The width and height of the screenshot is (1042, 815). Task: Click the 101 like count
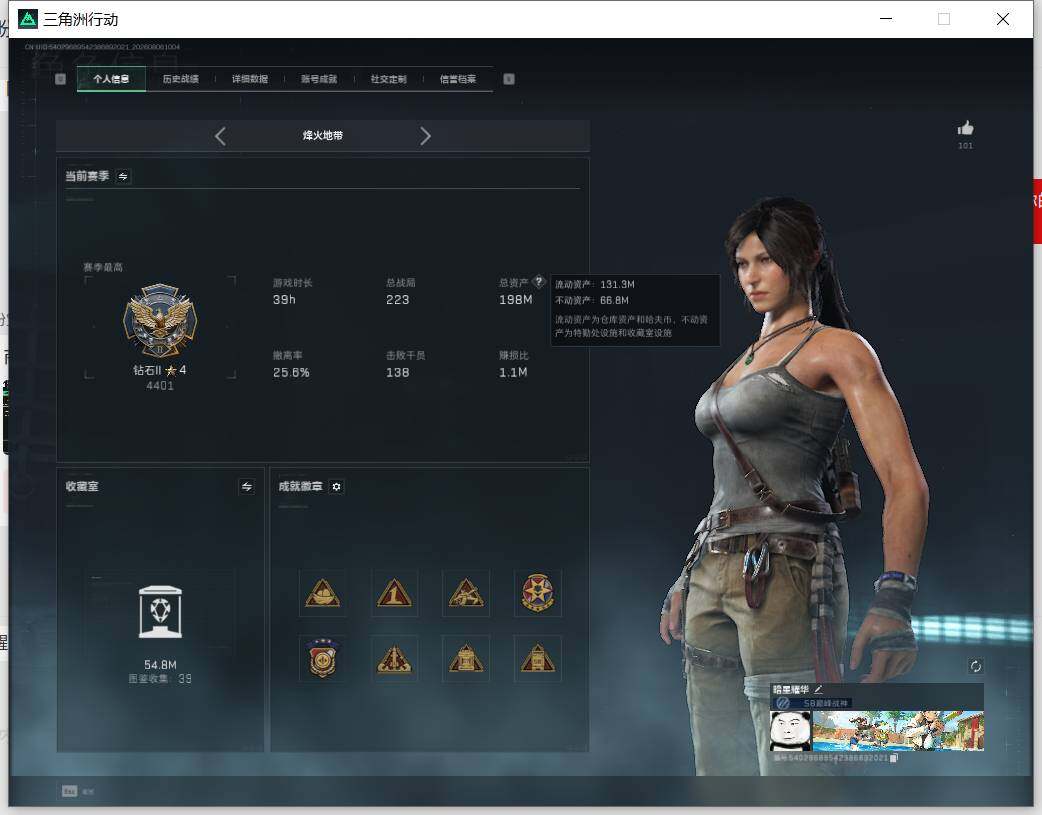coord(966,146)
